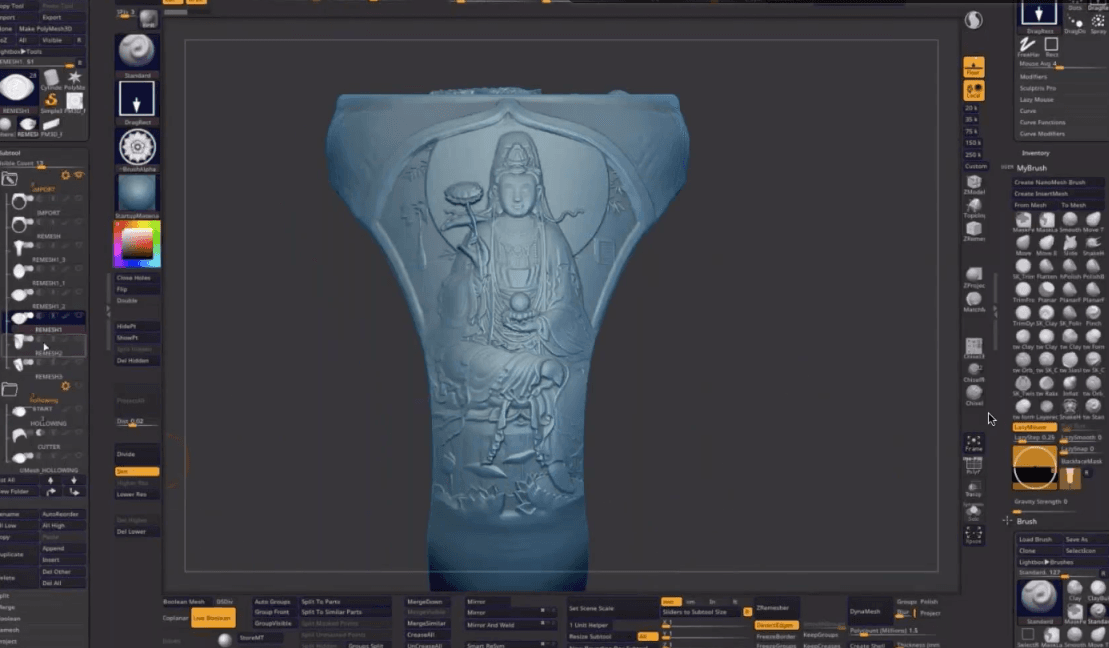The height and width of the screenshot is (648, 1109).
Task: Click the Dist 0.02 slider
Action: pyautogui.click(x=137, y=422)
